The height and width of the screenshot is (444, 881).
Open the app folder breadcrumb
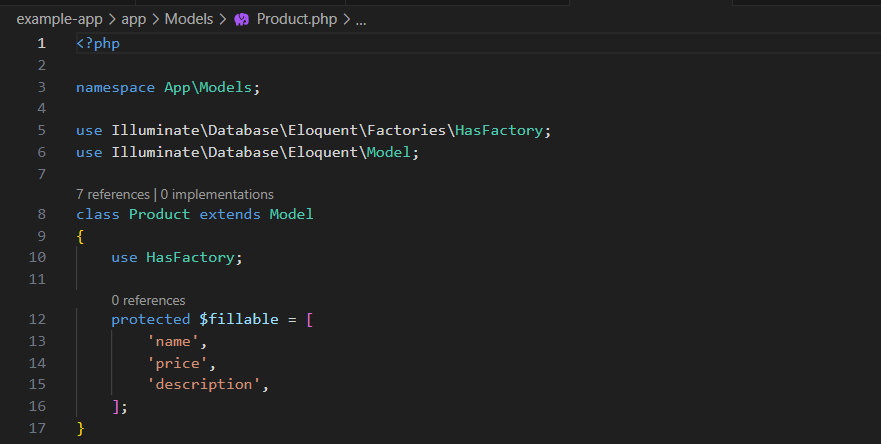tap(134, 19)
